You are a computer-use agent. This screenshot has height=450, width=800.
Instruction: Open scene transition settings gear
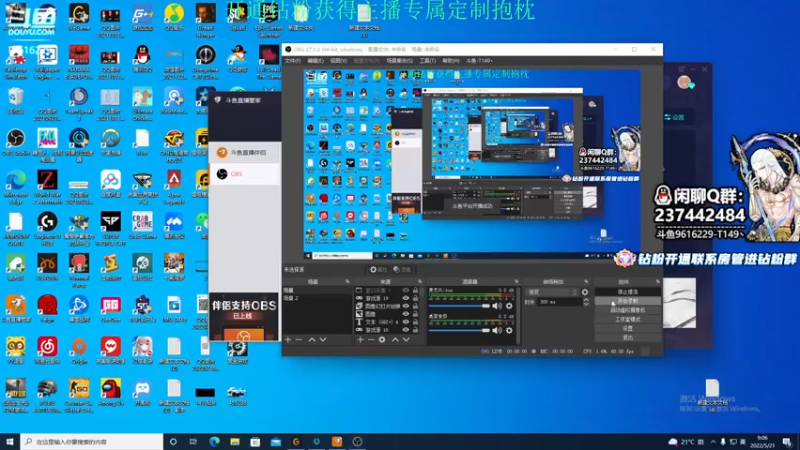585,292
